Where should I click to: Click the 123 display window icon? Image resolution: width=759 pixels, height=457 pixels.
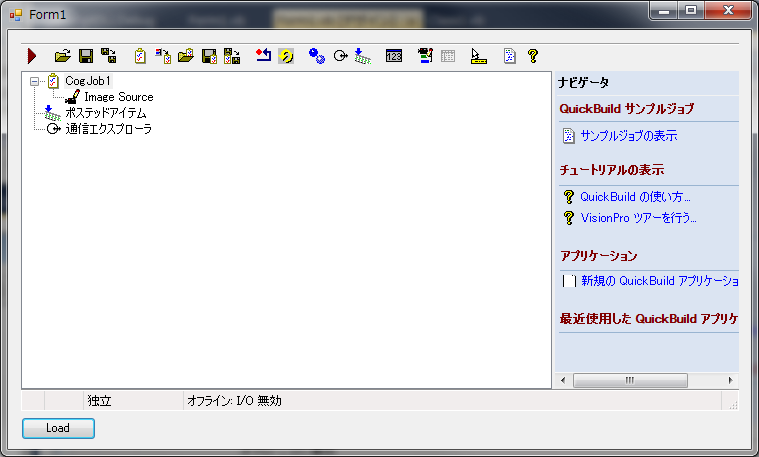394,56
